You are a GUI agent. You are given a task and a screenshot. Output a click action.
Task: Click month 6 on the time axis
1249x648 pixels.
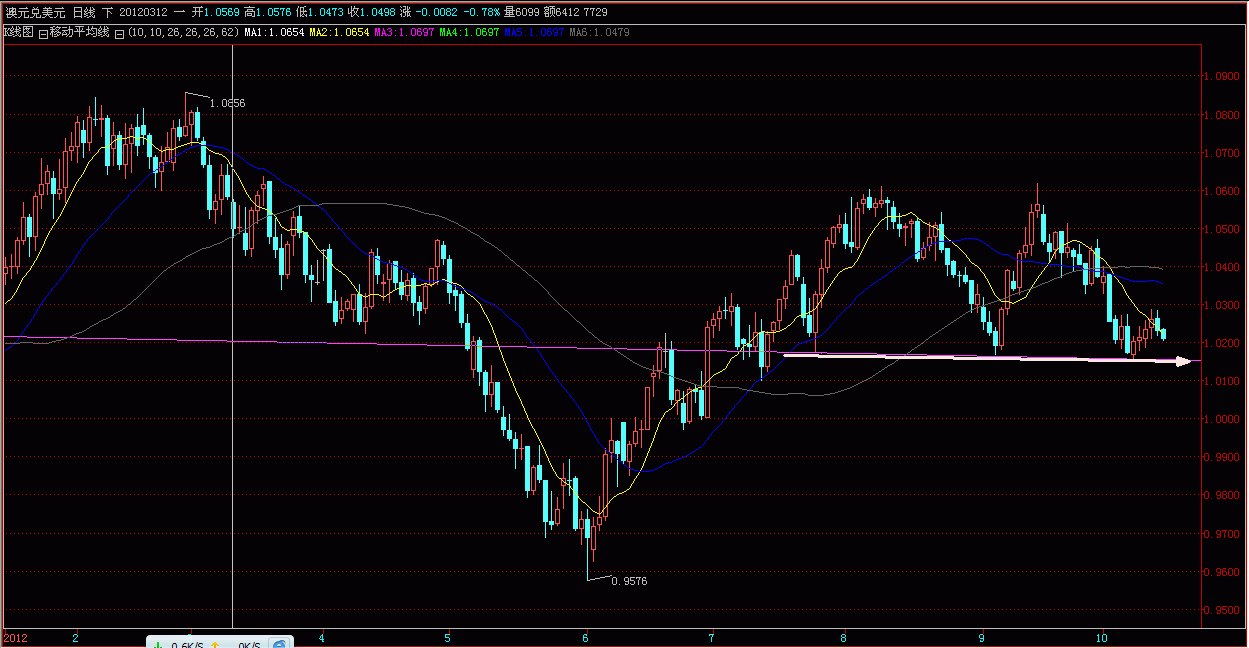pos(584,637)
